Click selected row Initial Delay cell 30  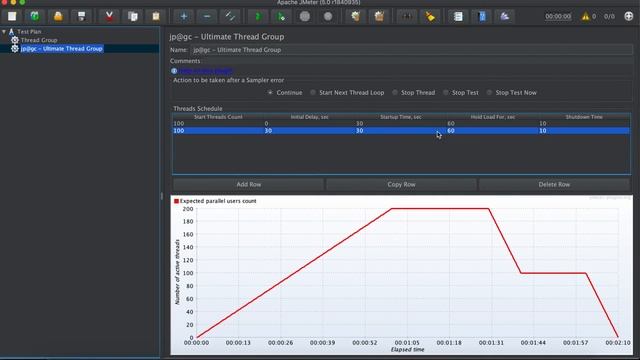[x=309, y=131]
